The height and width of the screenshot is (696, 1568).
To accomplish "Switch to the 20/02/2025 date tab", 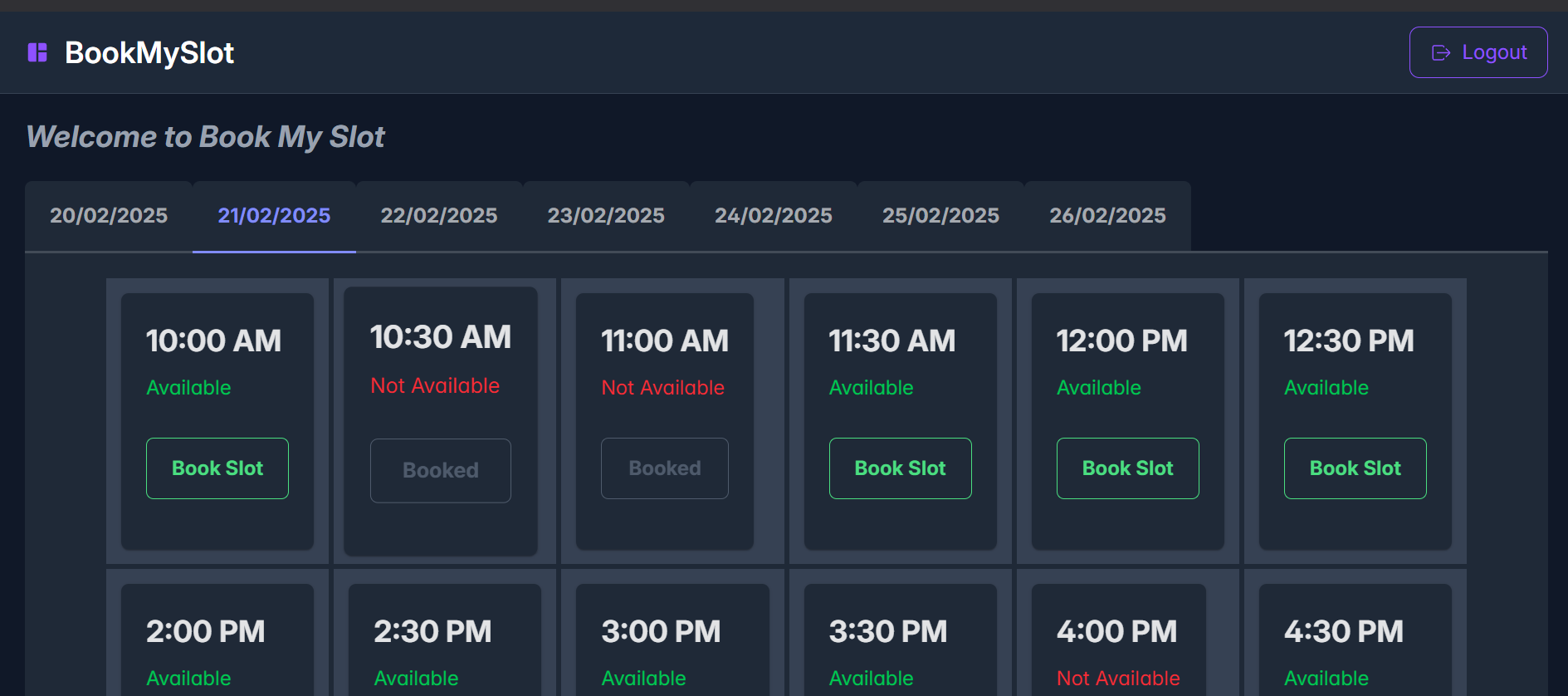I will click(109, 216).
